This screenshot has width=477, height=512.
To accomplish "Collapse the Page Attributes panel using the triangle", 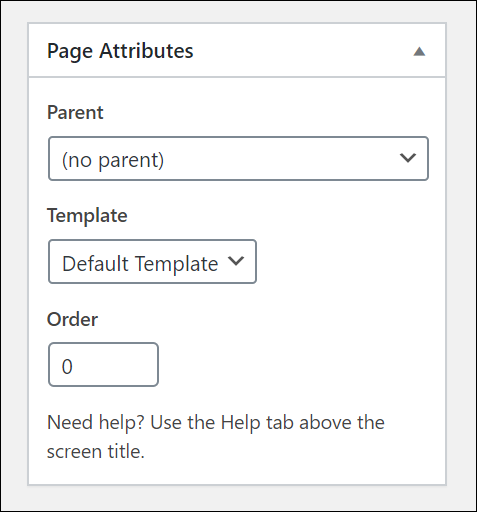I will point(419,52).
